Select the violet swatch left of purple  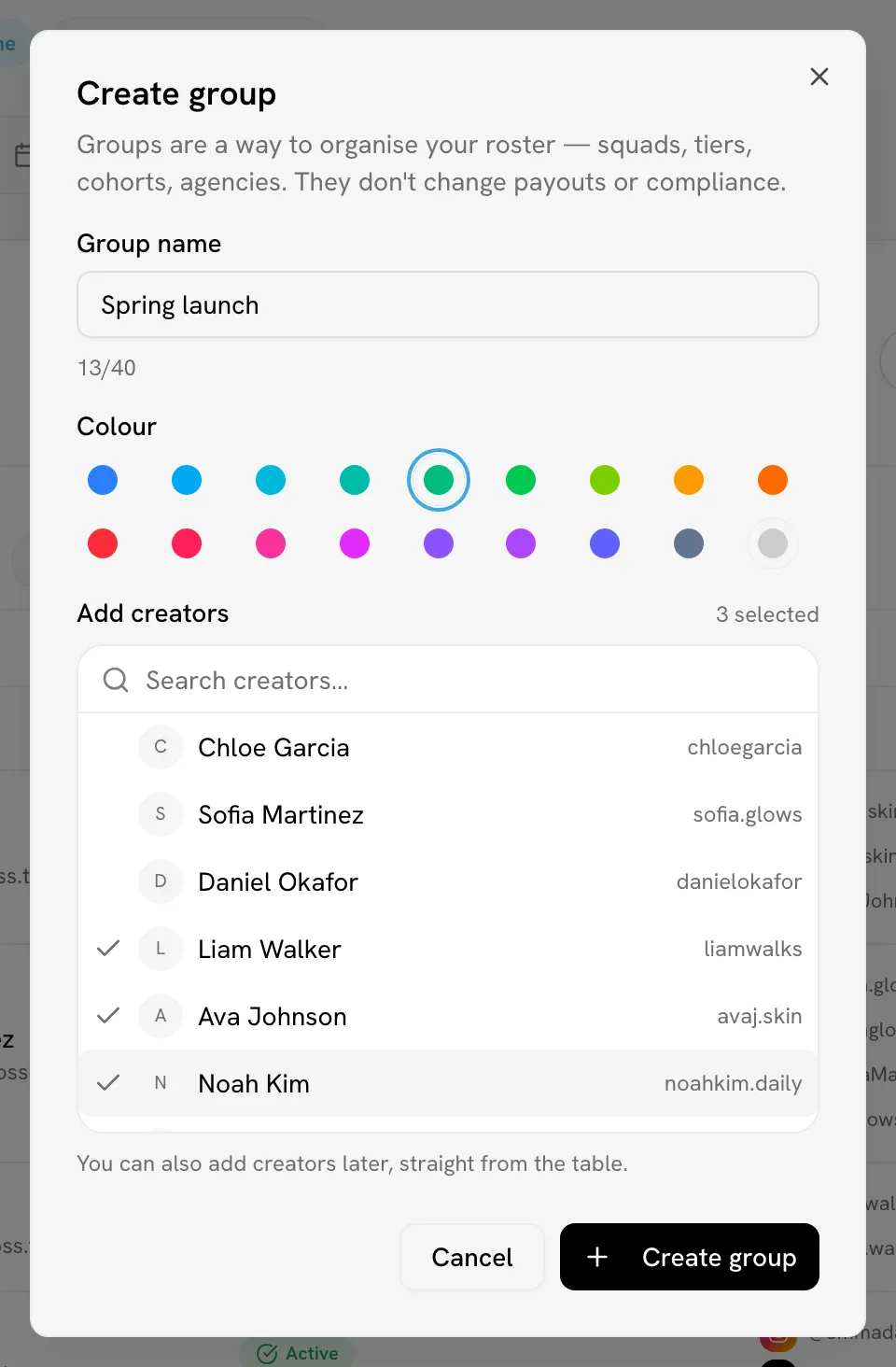click(x=439, y=543)
